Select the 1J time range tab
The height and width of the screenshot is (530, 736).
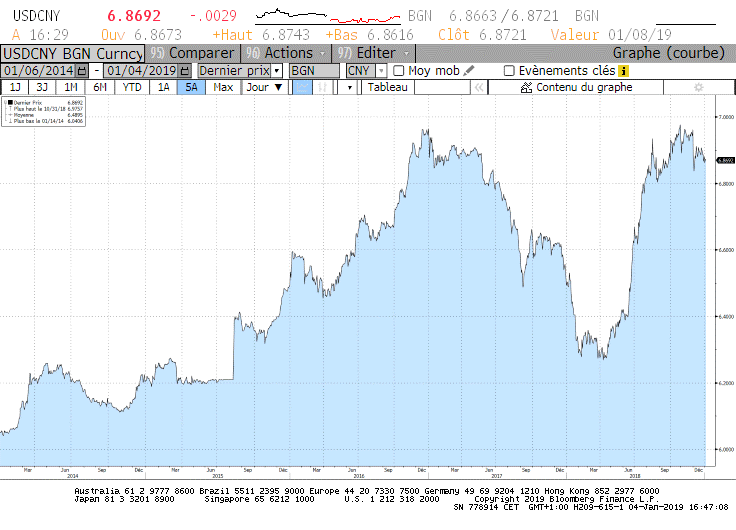coord(15,87)
